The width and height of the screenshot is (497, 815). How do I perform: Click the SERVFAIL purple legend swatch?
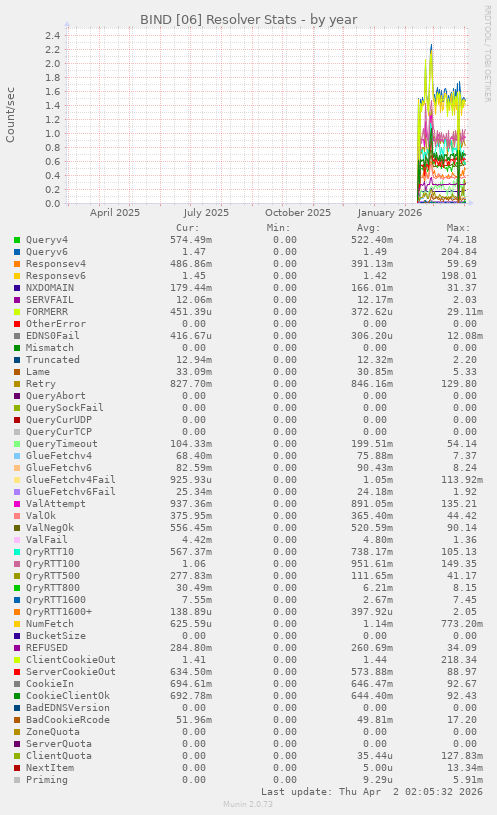[x=17, y=300]
